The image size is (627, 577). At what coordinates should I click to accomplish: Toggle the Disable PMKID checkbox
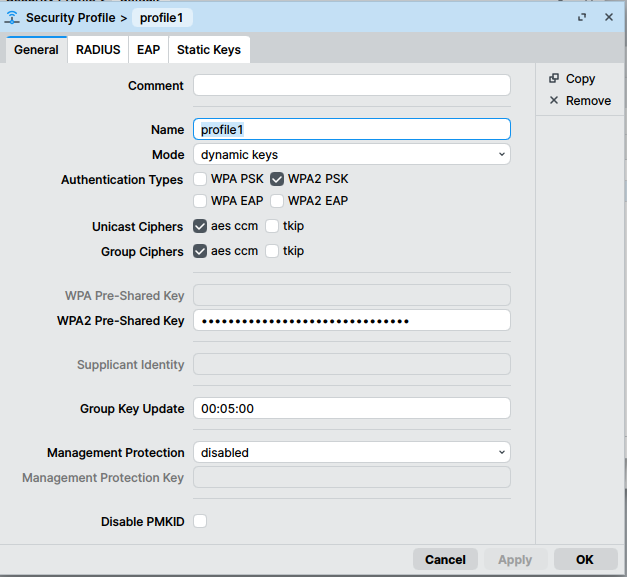coord(200,522)
